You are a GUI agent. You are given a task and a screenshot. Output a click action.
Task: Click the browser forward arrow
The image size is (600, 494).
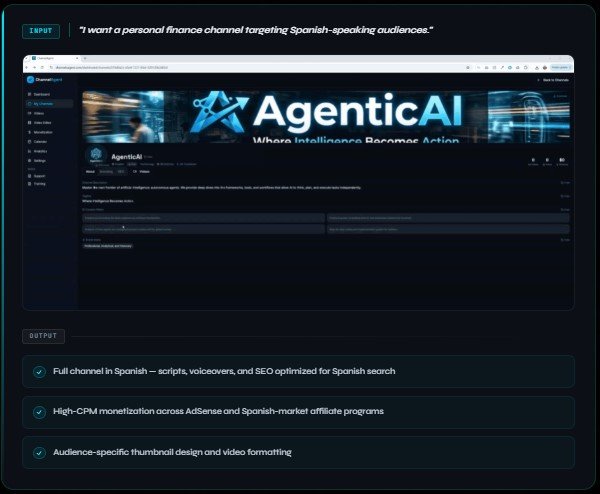pyautogui.click(x=34, y=67)
